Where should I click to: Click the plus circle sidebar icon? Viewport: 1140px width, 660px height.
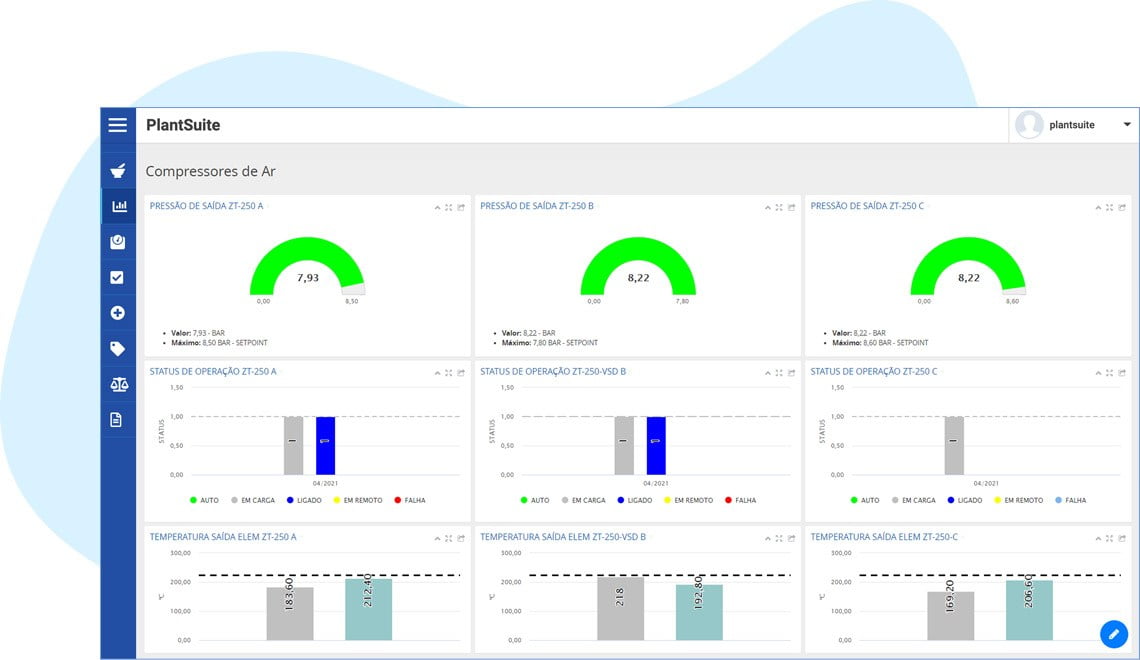coord(117,313)
